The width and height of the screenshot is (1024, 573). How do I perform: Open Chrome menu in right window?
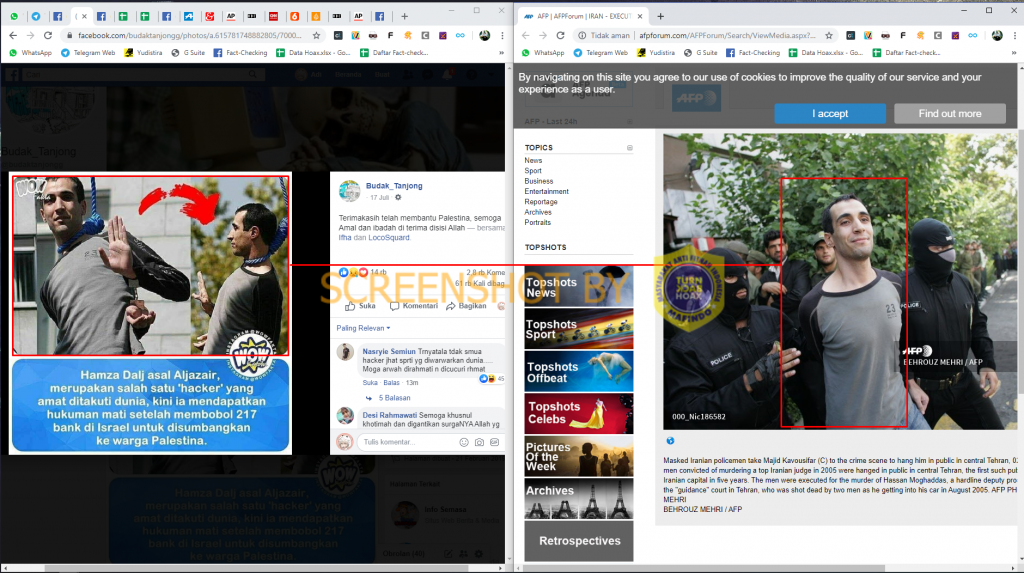[1014, 35]
